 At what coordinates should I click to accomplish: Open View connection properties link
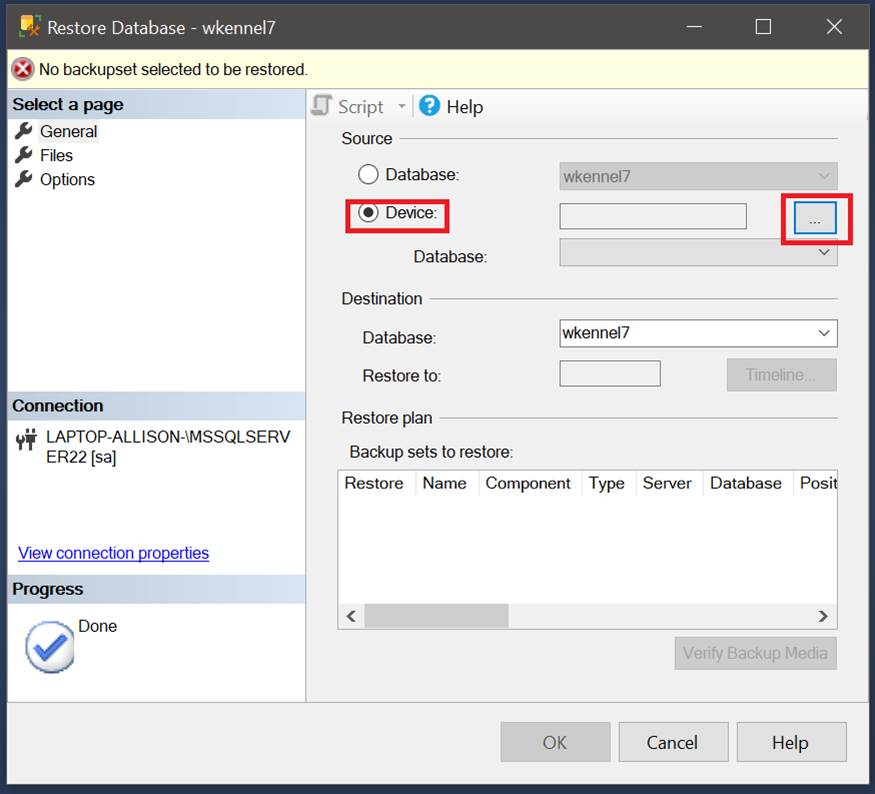113,553
